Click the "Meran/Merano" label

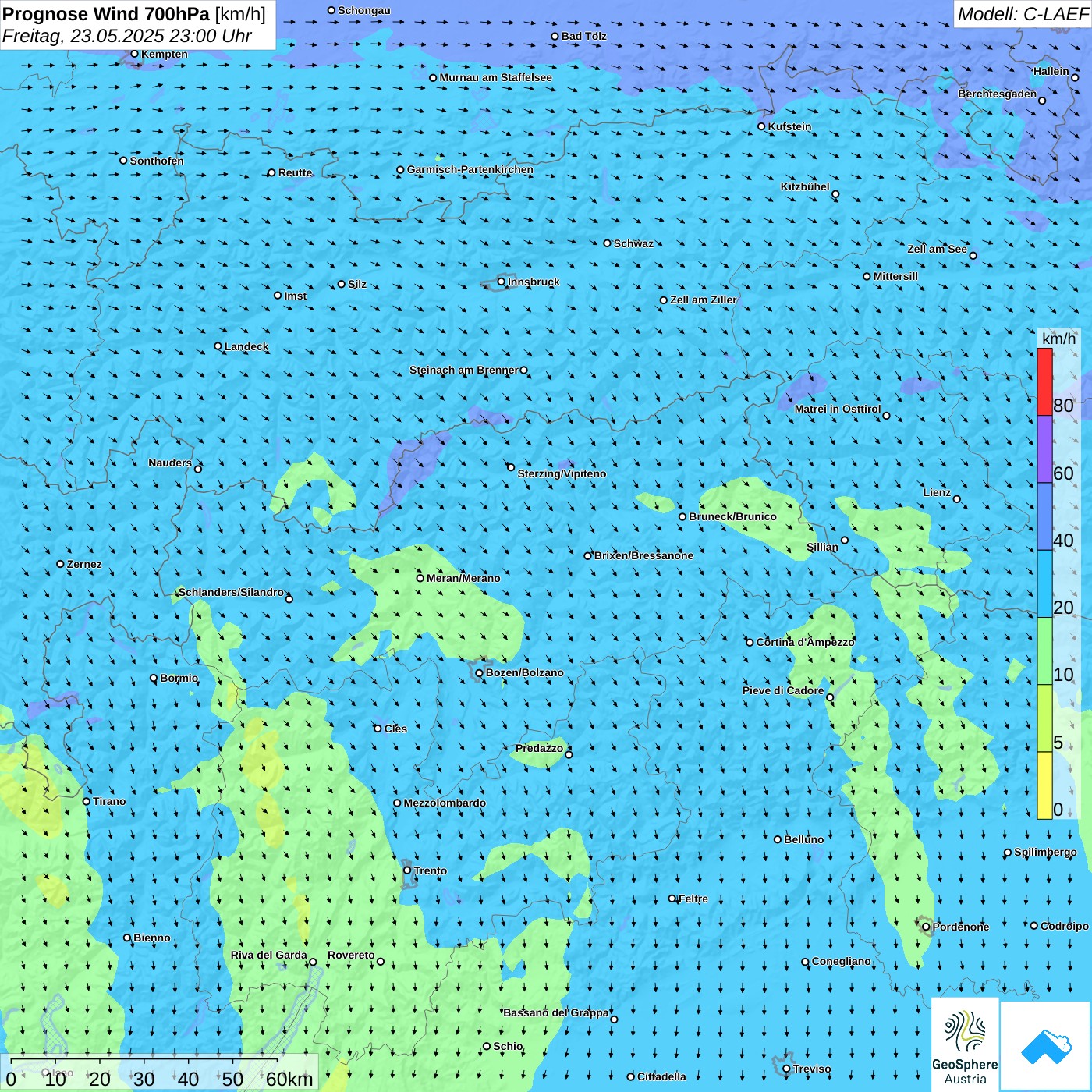click(x=463, y=578)
